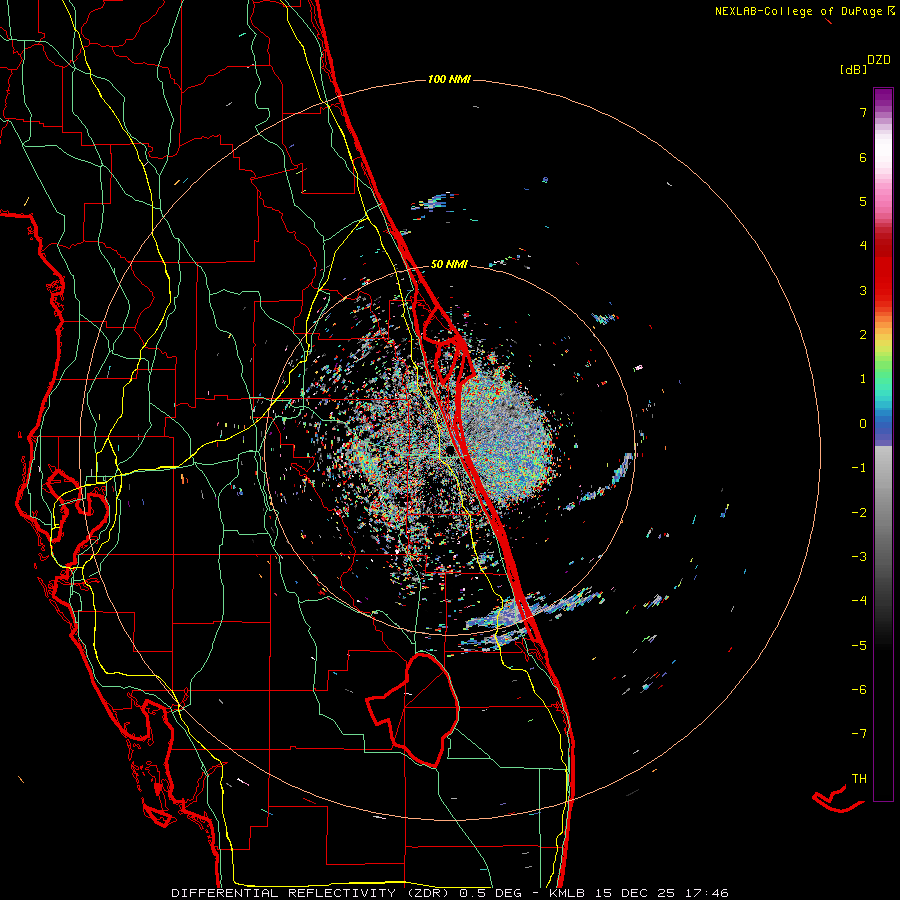
Task: Click the 0.5 DEG elevation text
Action: [x=490, y=893]
